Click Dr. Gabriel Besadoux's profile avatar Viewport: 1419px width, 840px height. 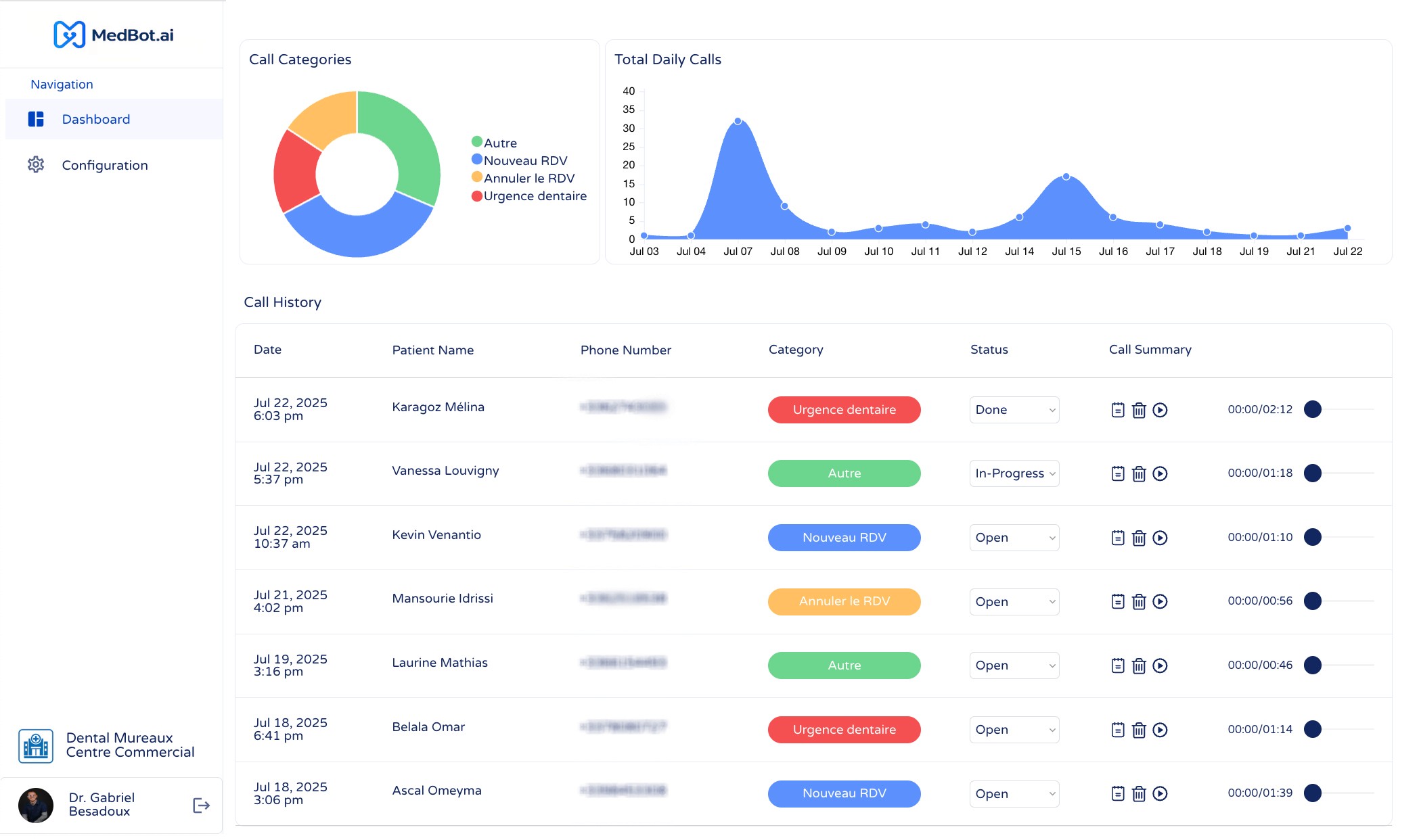(37, 804)
